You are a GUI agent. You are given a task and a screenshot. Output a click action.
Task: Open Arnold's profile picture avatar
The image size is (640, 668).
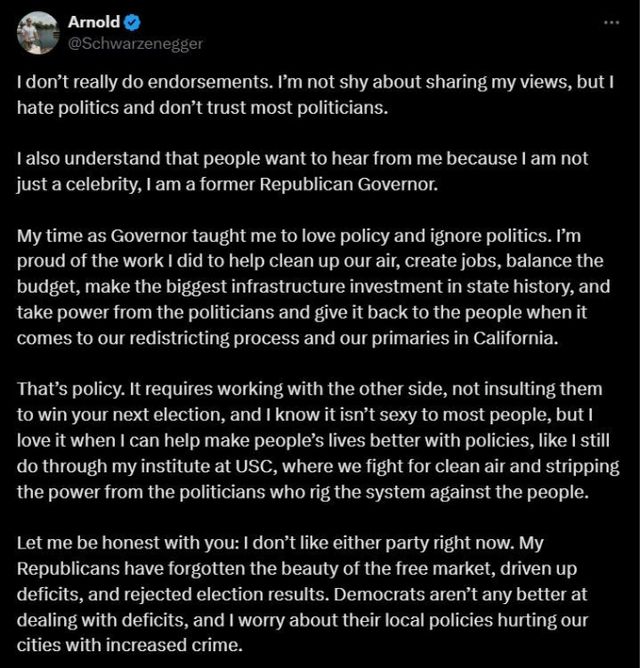pyautogui.click(x=38, y=33)
